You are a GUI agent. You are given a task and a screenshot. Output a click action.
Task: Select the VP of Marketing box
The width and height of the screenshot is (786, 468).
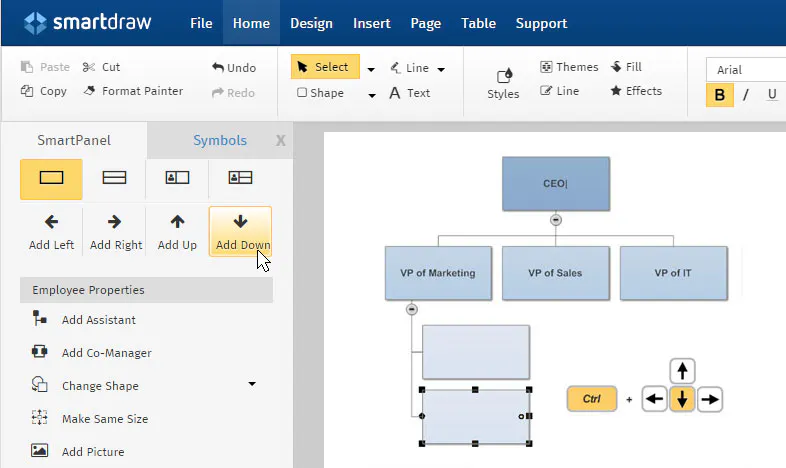click(x=438, y=273)
